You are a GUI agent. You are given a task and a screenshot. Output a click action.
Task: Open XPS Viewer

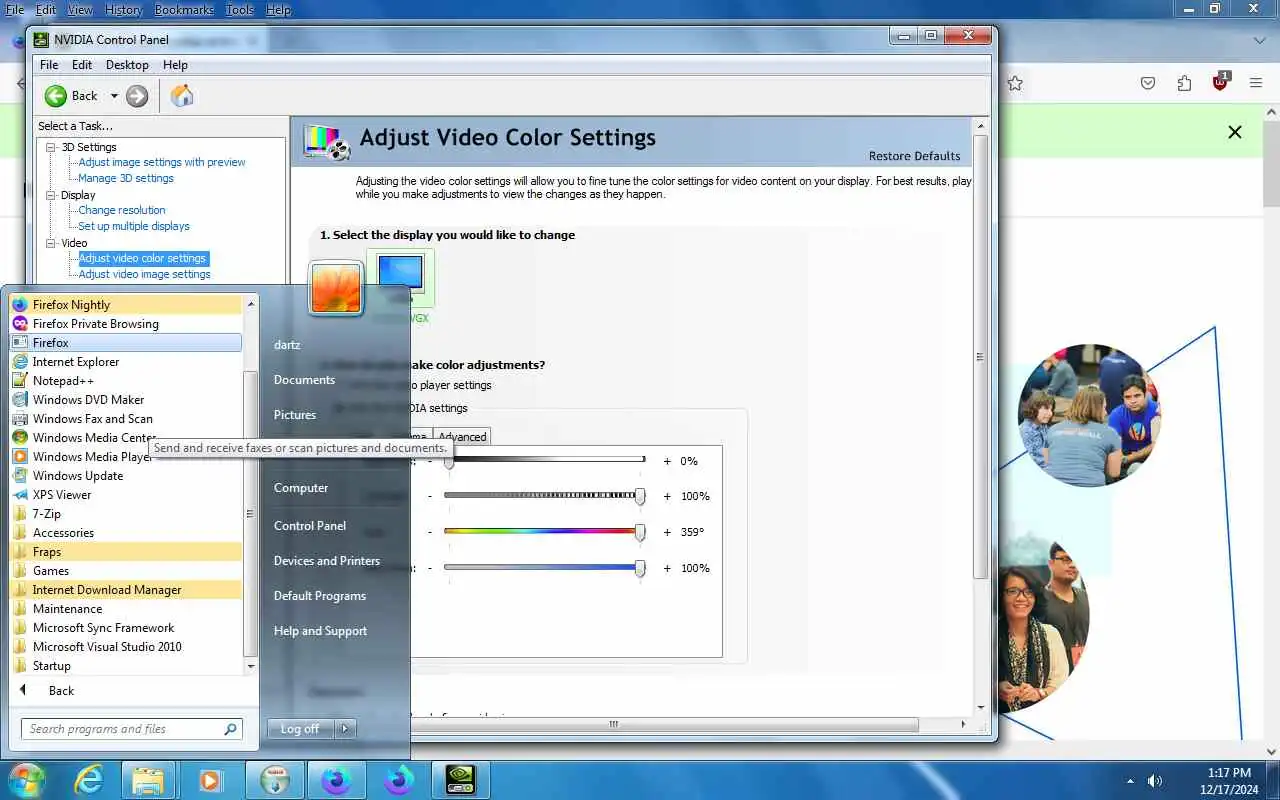[126, 495]
